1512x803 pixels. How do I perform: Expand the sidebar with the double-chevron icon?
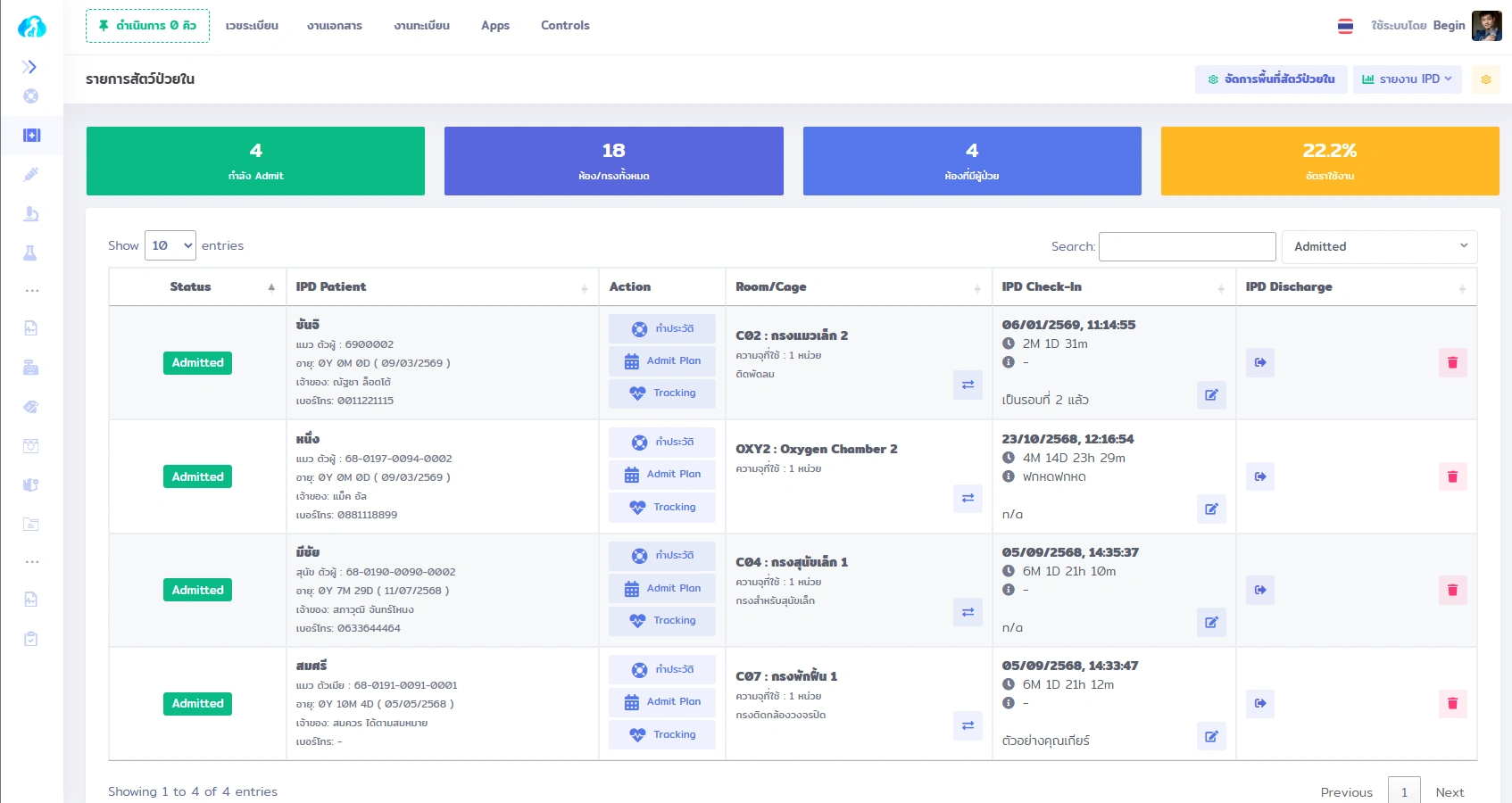(29, 67)
